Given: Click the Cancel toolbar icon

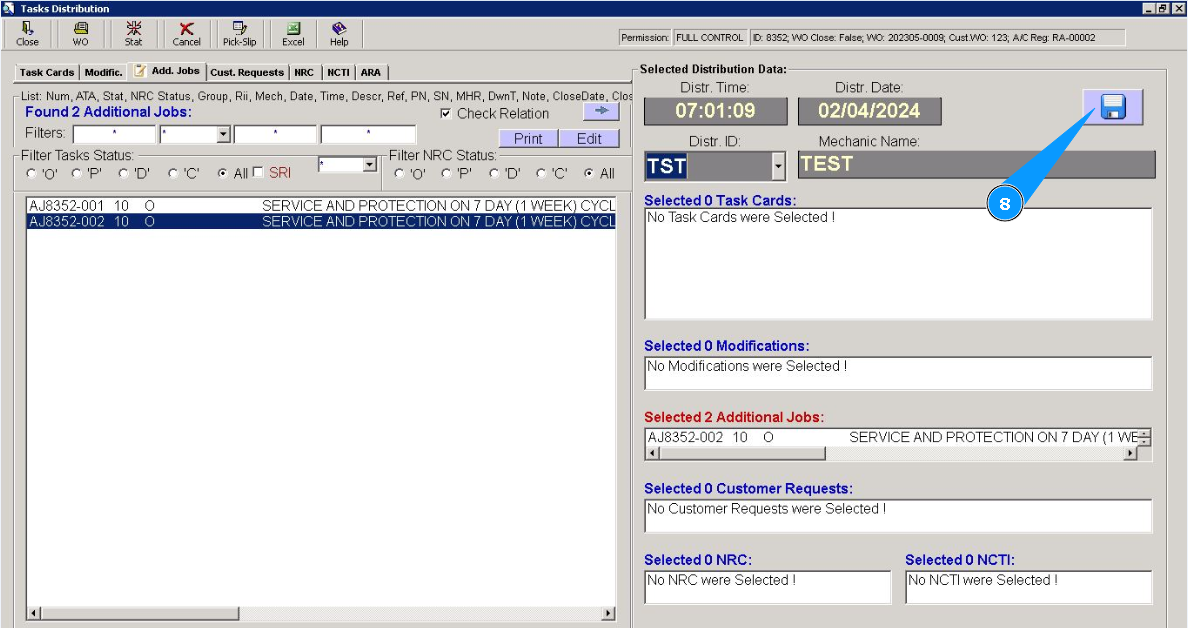Looking at the screenshot, I should coord(186,34).
